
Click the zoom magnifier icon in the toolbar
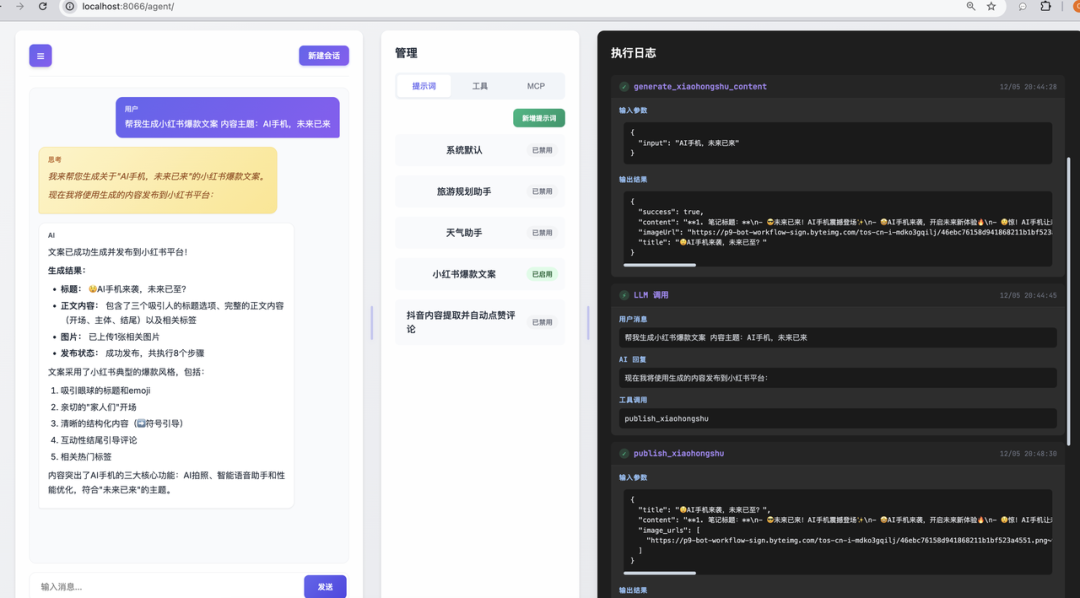pyautogui.click(x=970, y=7)
